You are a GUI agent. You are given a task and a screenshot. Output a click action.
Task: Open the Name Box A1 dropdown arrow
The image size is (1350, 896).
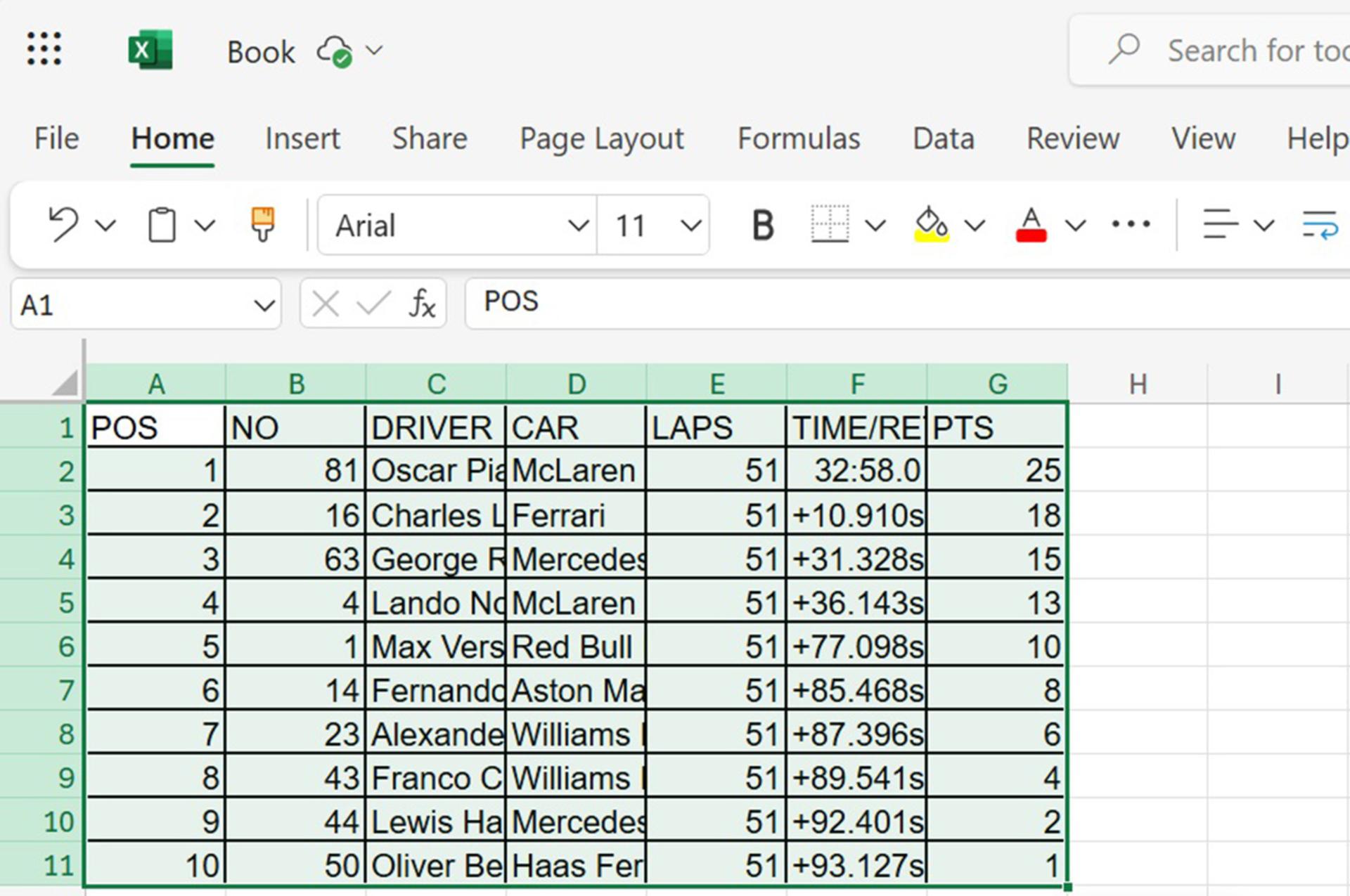click(264, 306)
